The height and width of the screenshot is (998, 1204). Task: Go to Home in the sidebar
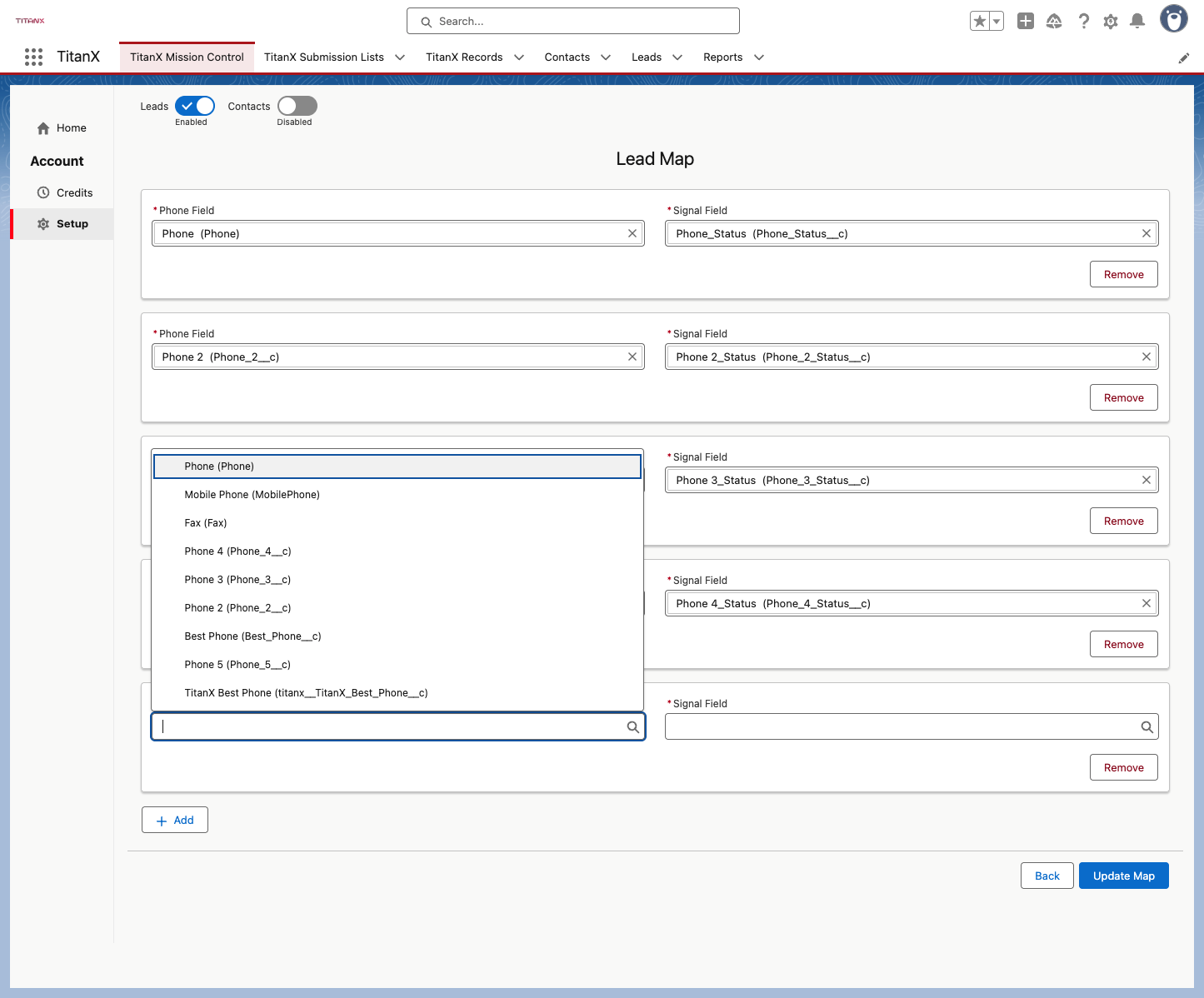click(62, 128)
